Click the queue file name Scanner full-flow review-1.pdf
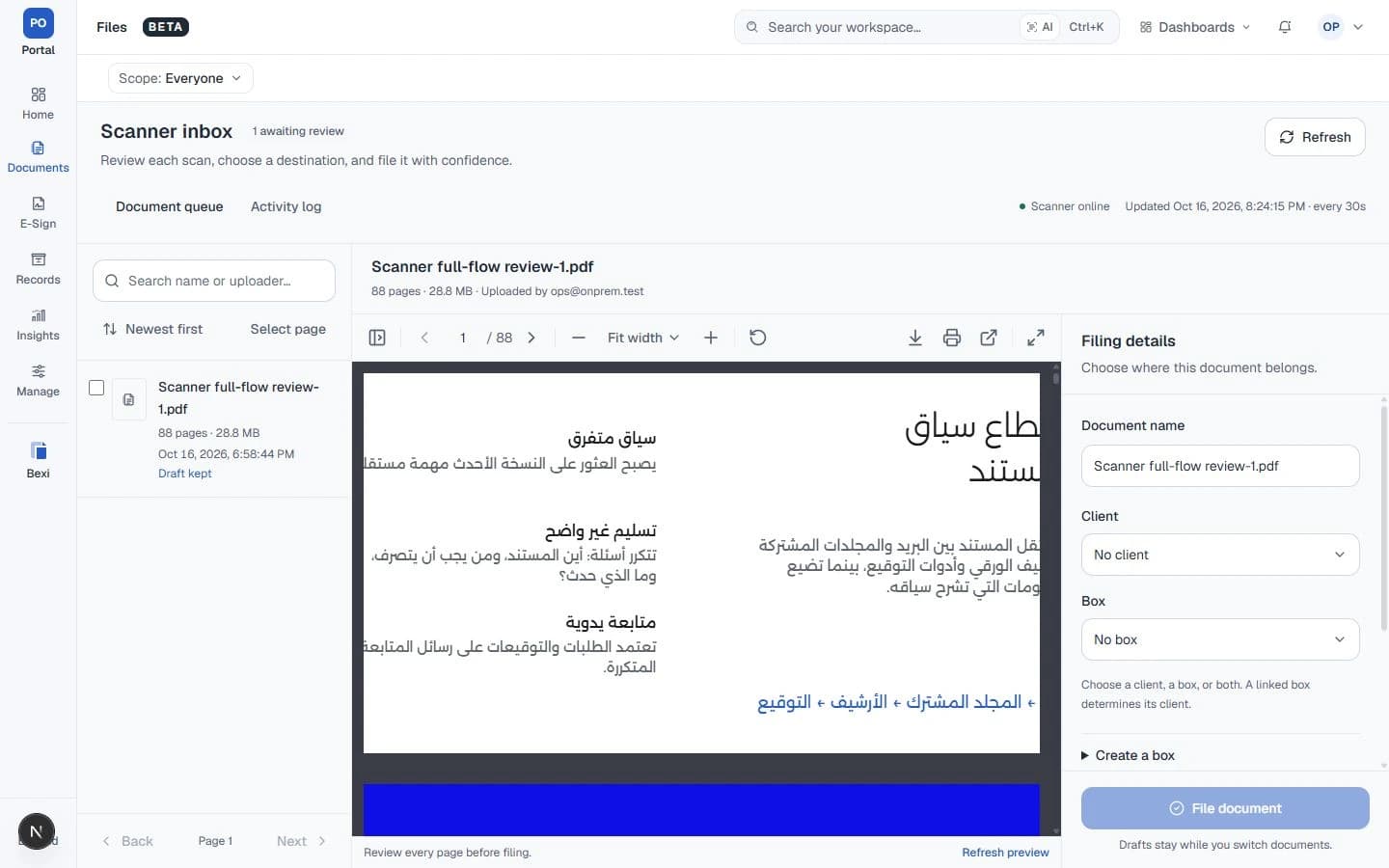 pos(238,397)
